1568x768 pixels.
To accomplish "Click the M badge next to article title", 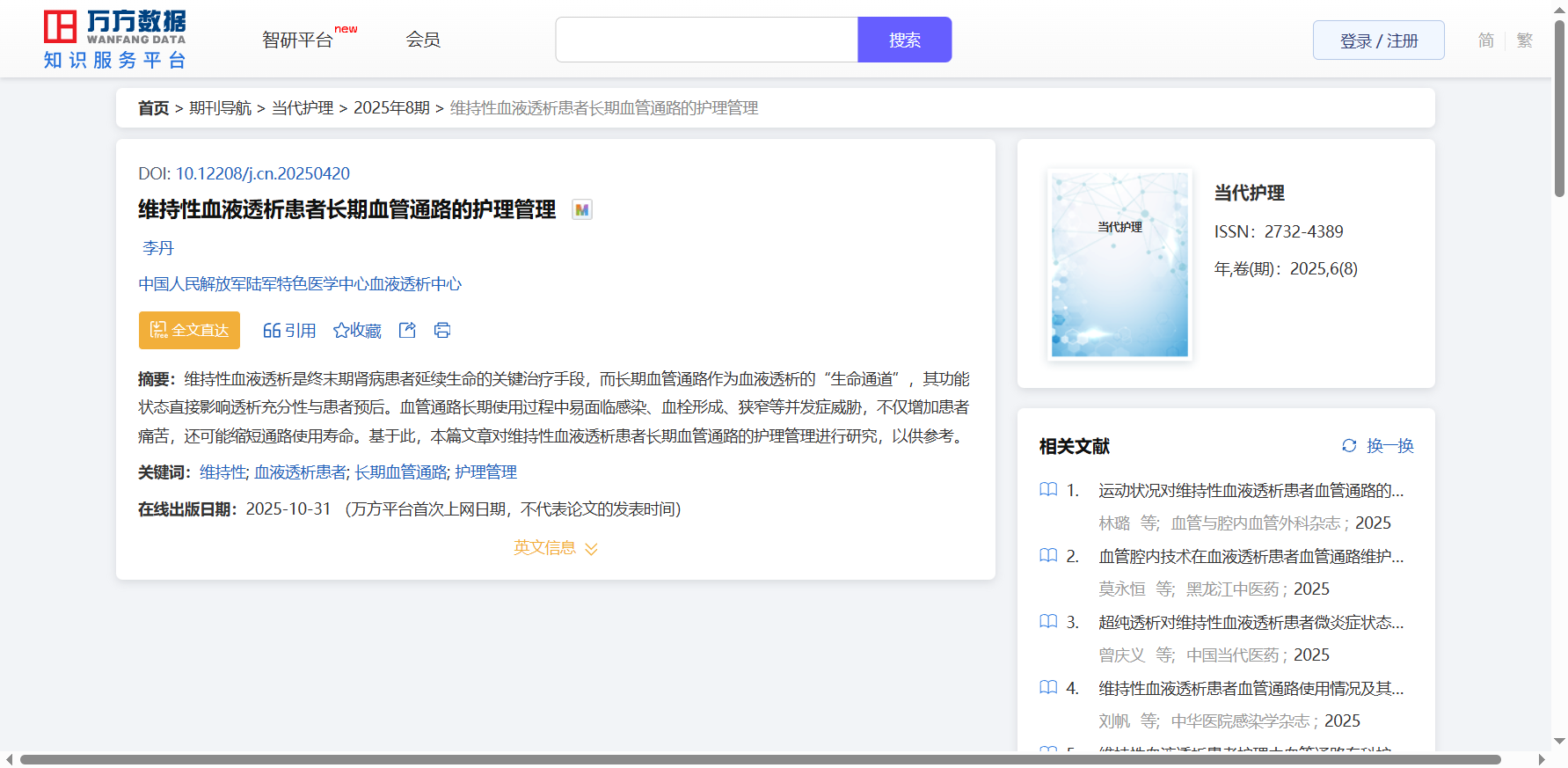I will click(x=581, y=209).
